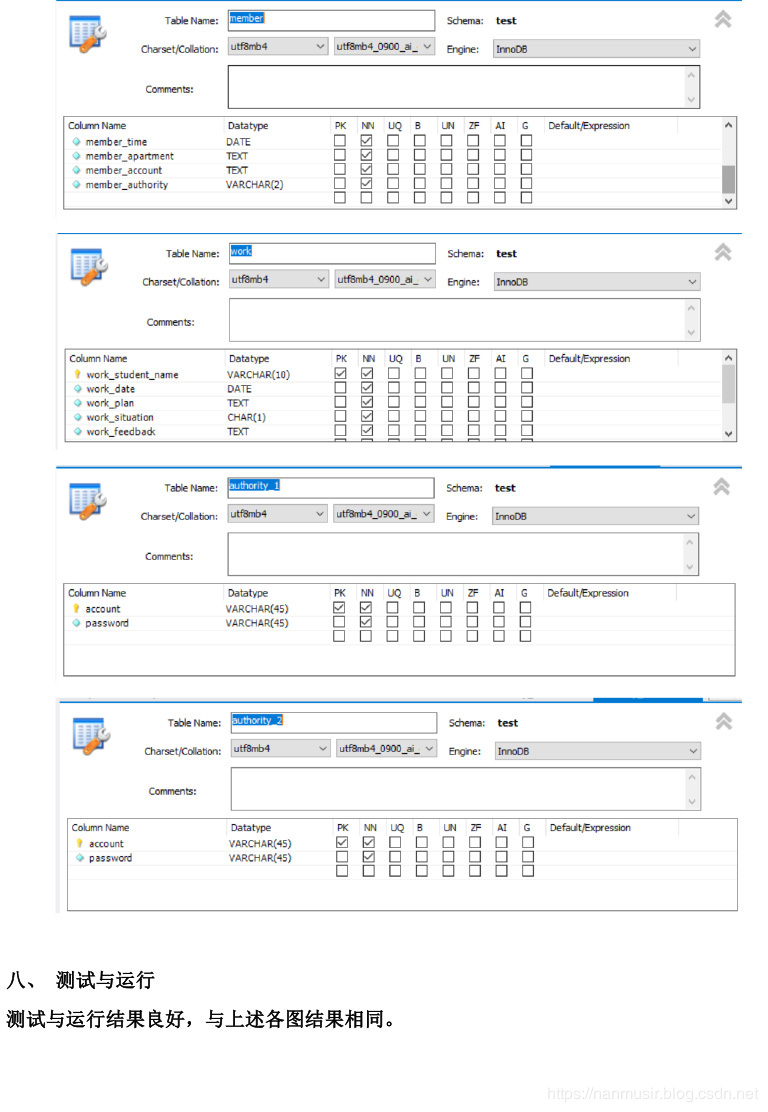Click the diamond icon of work_date column
Viewport: 768px width, 1112px height.
click(x=77, y=389)
